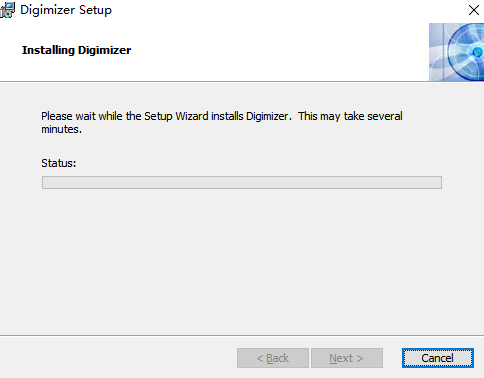Click the blue disc graphic in the banner
This screenshot has width=484, height=378.
click(x=467, y=52)
